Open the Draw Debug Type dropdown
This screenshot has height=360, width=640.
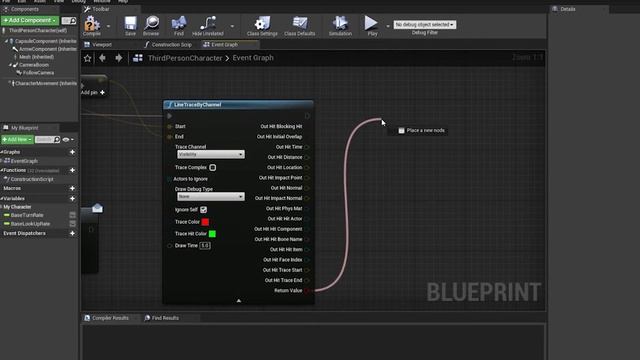click(211, 197)
